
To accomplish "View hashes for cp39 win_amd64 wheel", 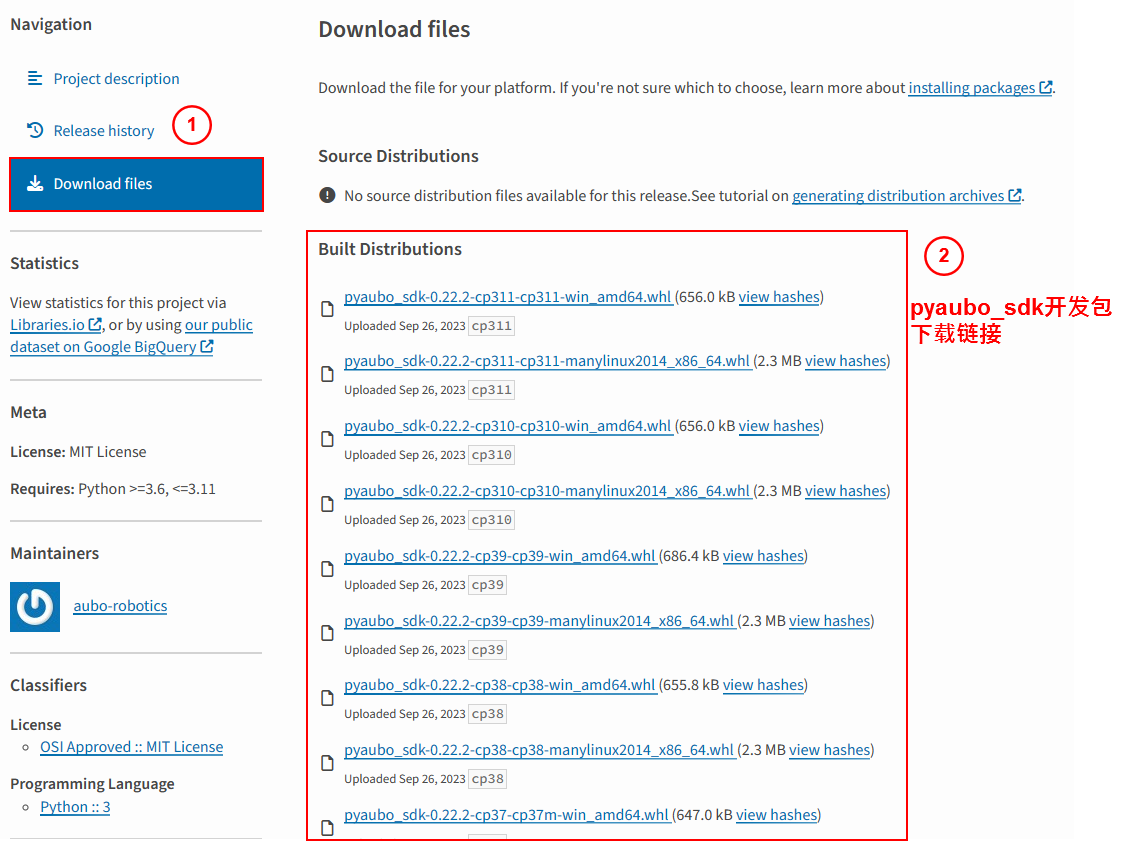I will pyautogui.click(x=763, y=556).
